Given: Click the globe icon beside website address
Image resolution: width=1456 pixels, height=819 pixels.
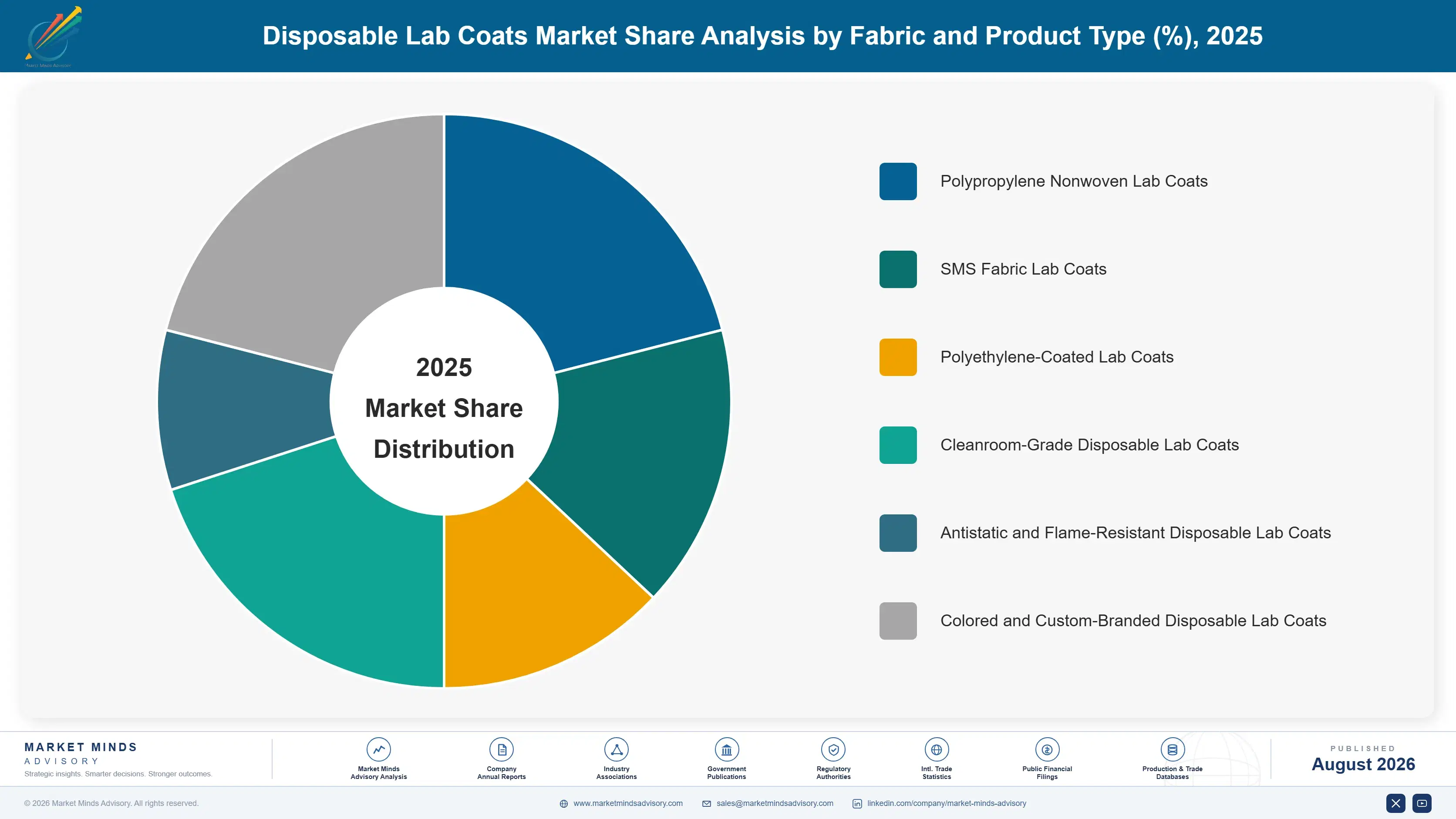Looking at the screenshot, I should [x=563, y=804].
